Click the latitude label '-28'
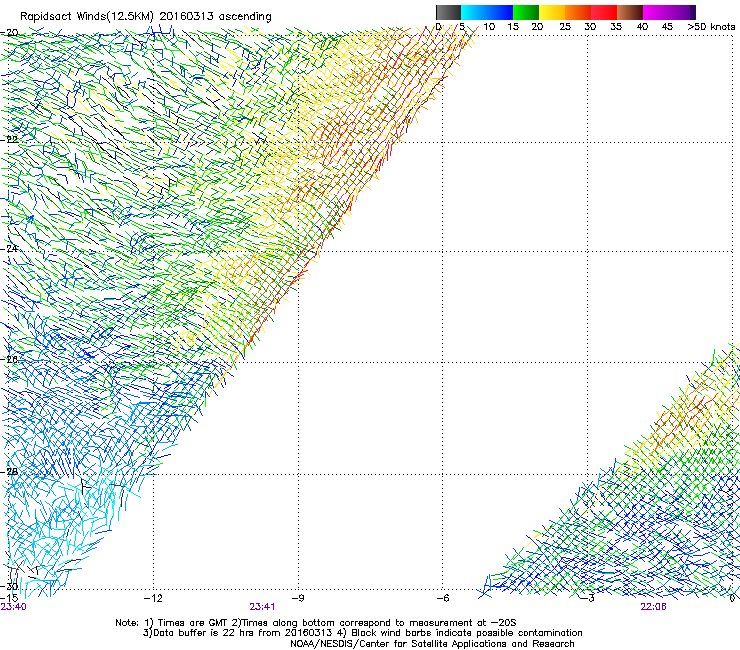Image resolution: width=740 pixels, height=650 pixels. click(x=9, y=472)
